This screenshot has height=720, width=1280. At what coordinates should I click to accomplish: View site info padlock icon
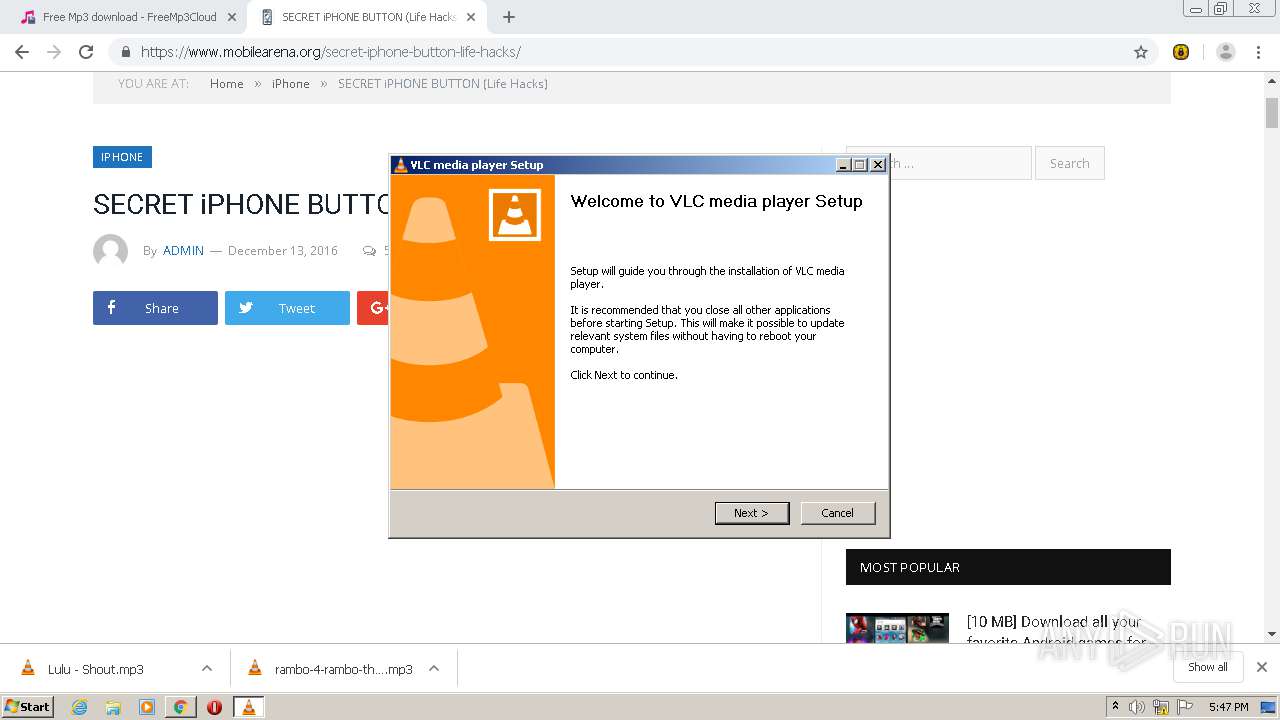[x=125, y=52]
